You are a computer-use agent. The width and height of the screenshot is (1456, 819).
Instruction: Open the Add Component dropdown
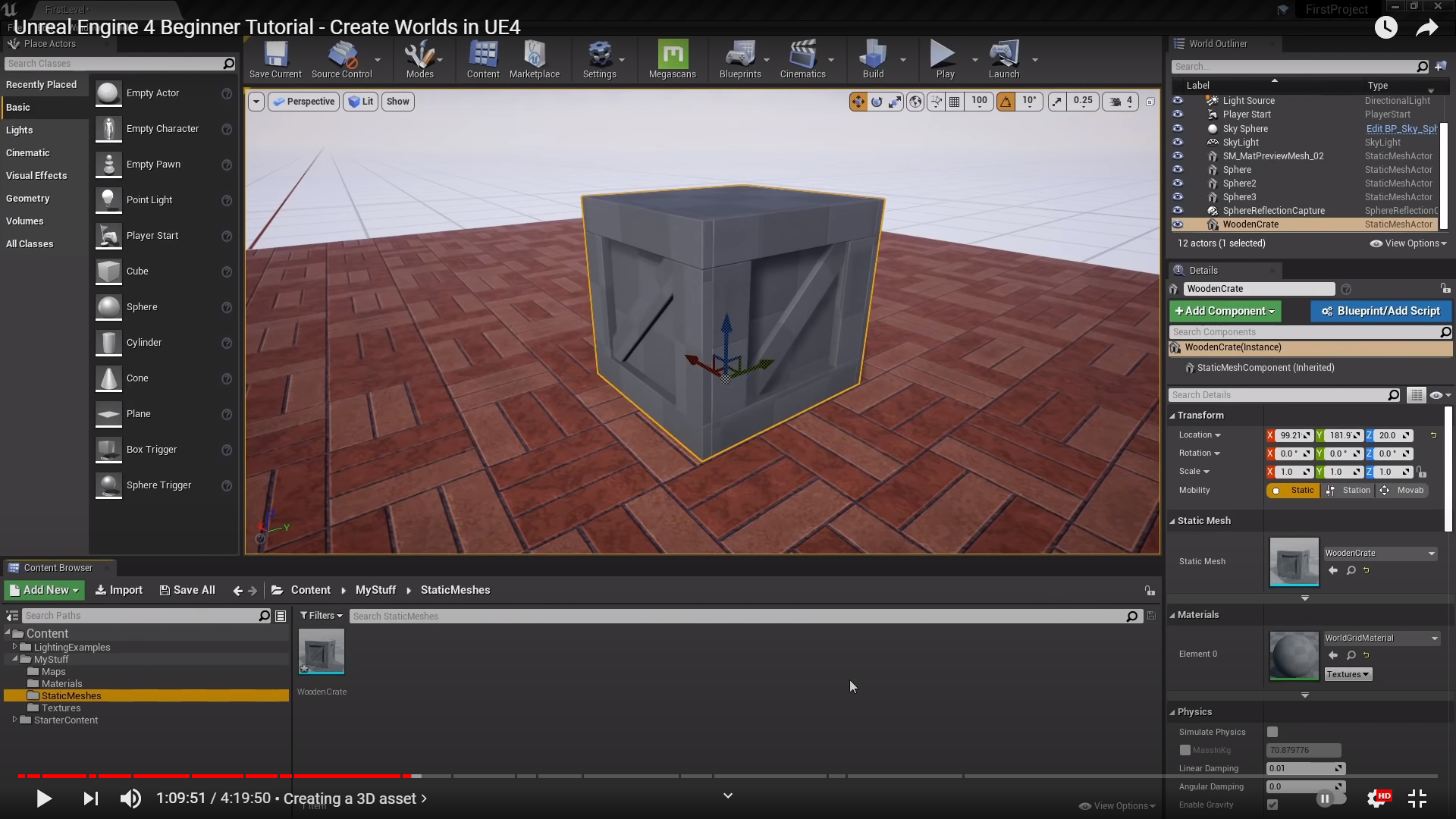coord(1225,311)
